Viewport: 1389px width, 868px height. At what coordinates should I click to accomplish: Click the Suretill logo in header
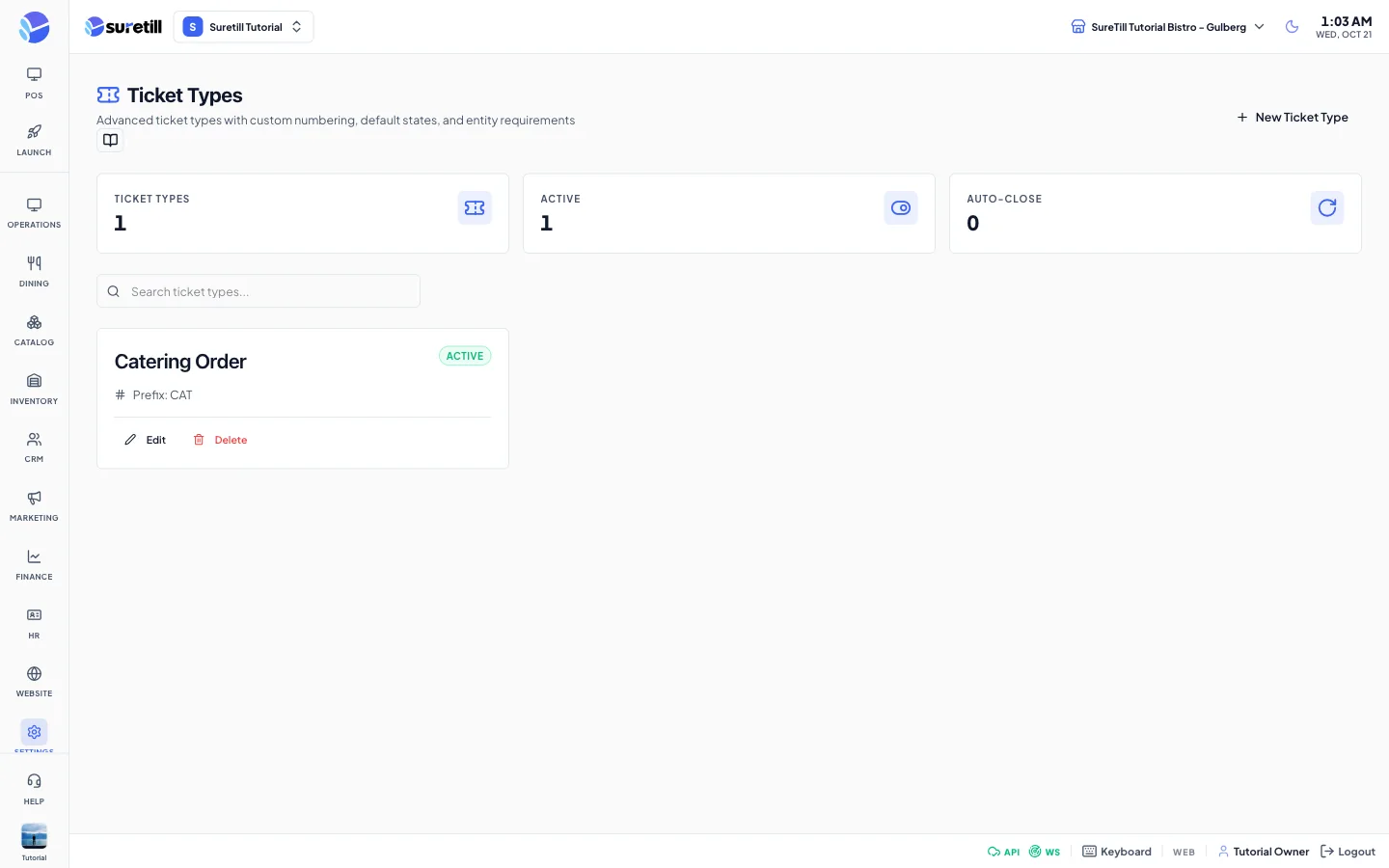[123, 27]
